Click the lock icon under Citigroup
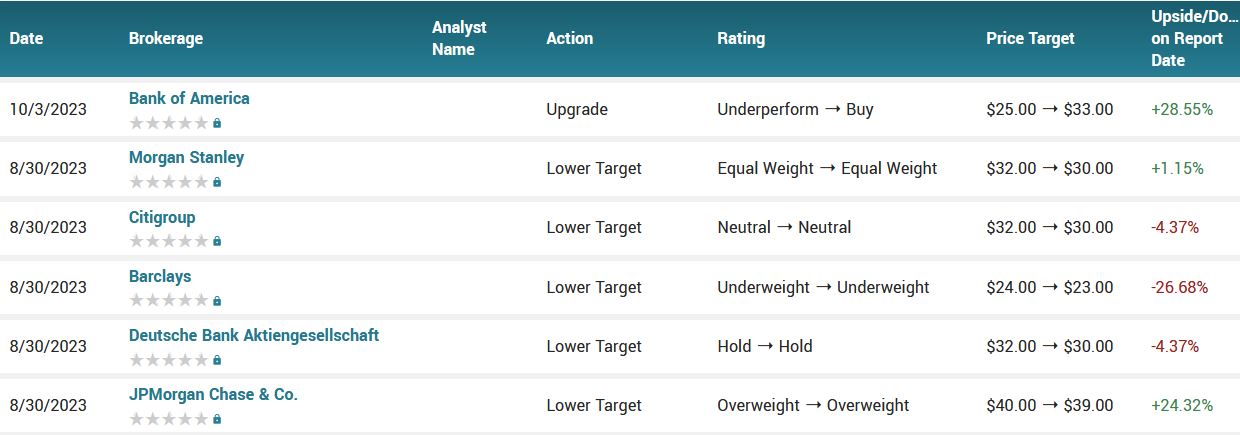Screen dimensions: 1240x435 (217, 241)
